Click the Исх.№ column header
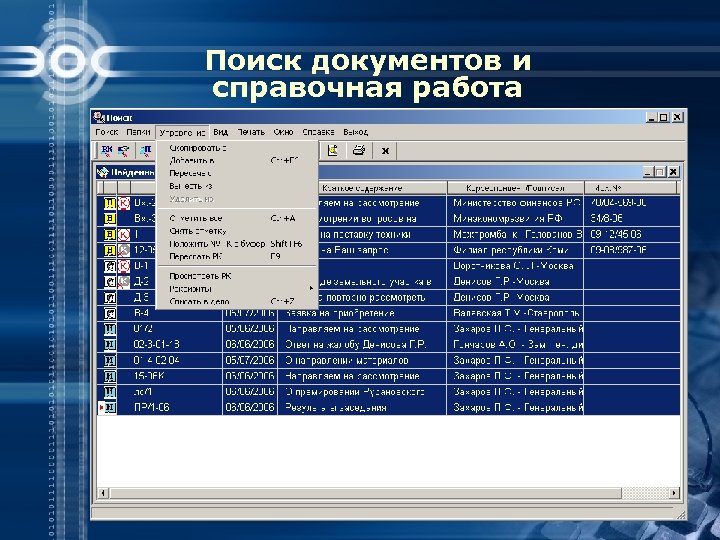Viewport: 720px width, 540px height. click(x=630, y=188)
